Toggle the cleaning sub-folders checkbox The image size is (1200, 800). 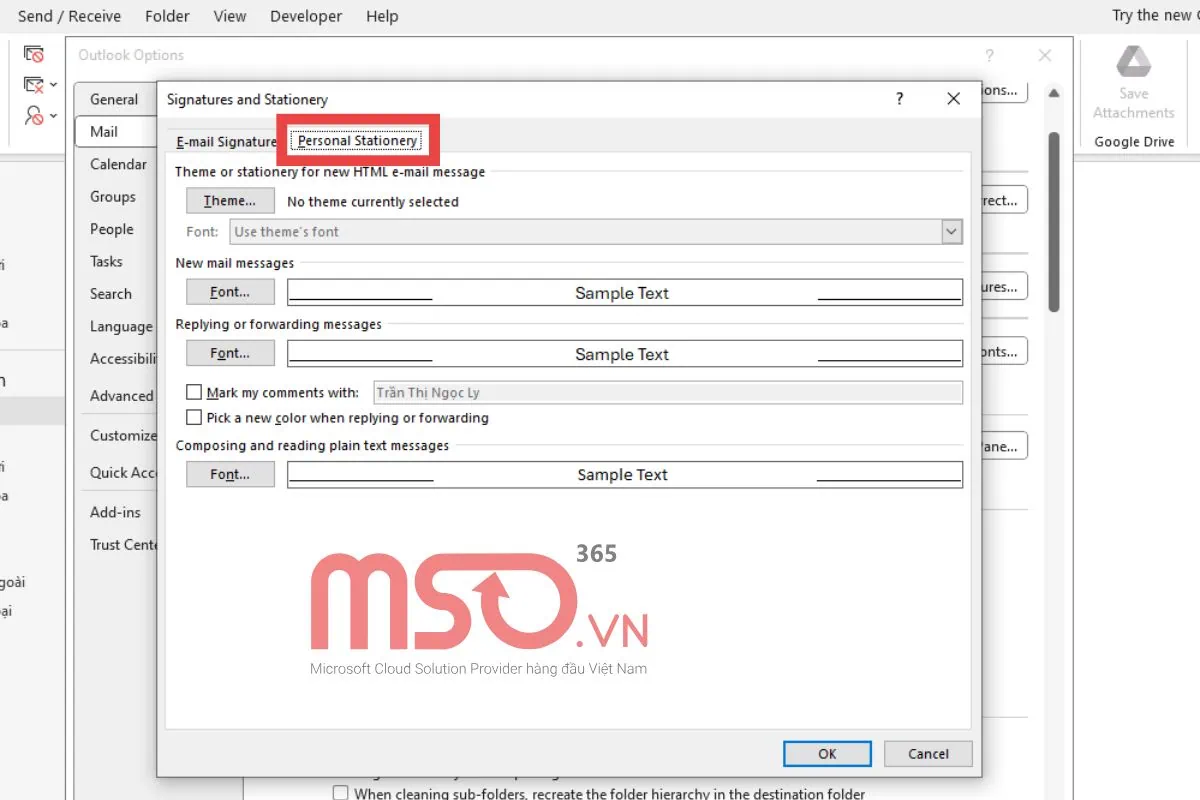(341, 793)
